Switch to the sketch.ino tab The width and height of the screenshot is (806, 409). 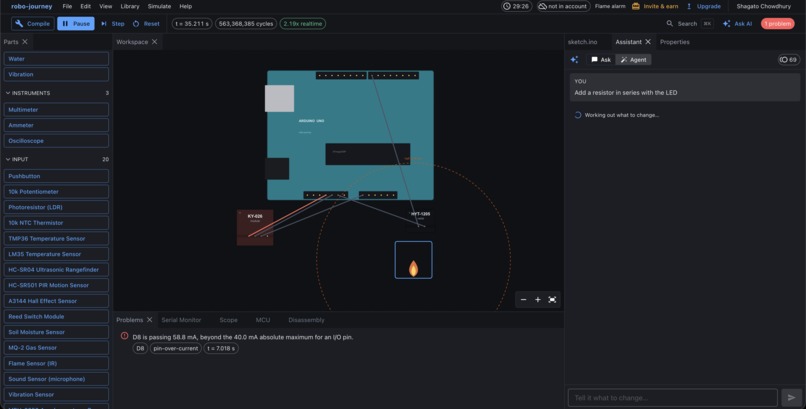tap(582, 42)
